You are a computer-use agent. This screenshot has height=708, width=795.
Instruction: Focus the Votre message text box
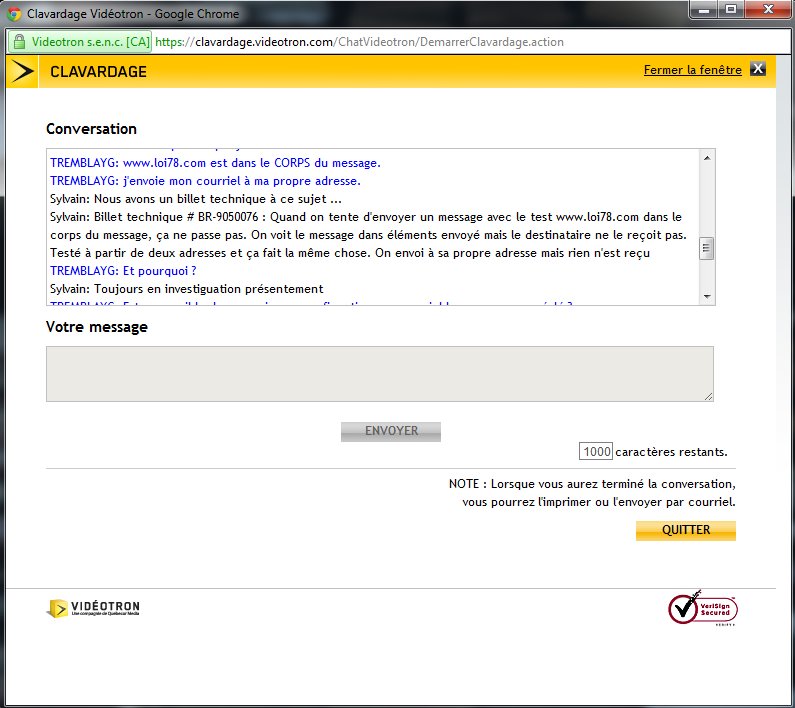[379, 374]
